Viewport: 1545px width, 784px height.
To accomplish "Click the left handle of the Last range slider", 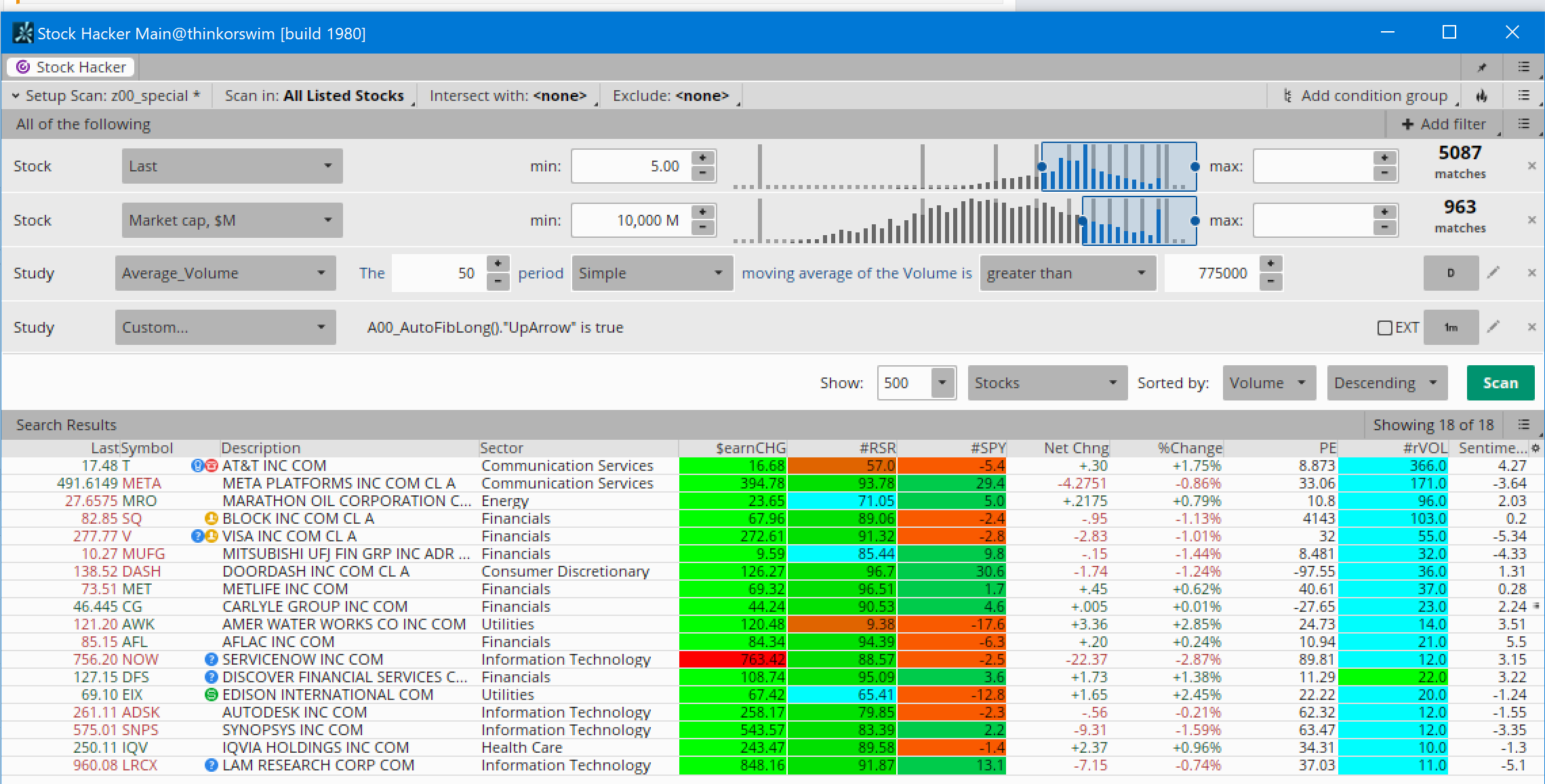I will 1042,166.
